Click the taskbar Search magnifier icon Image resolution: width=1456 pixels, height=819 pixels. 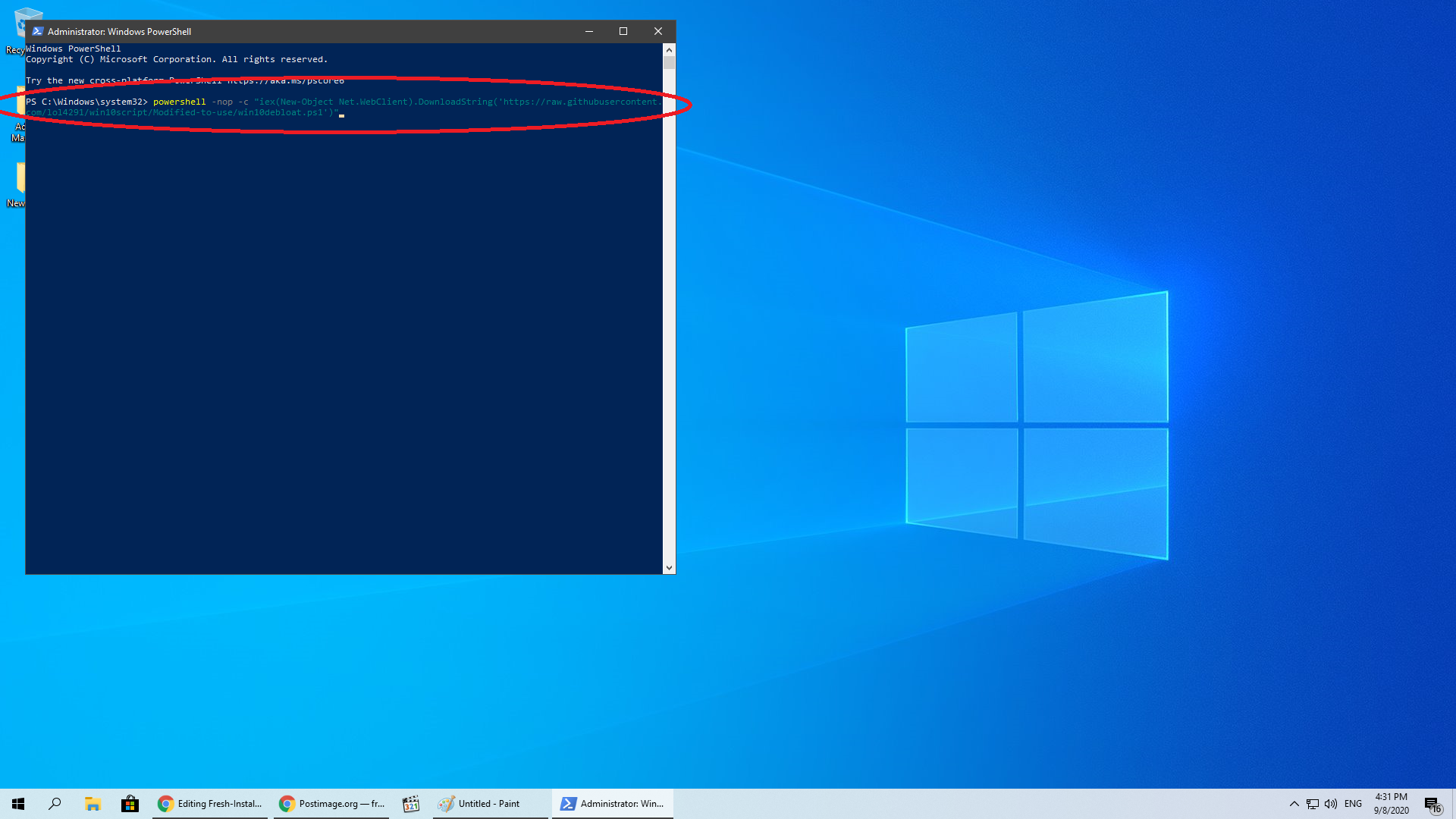[x=55, y=804]
